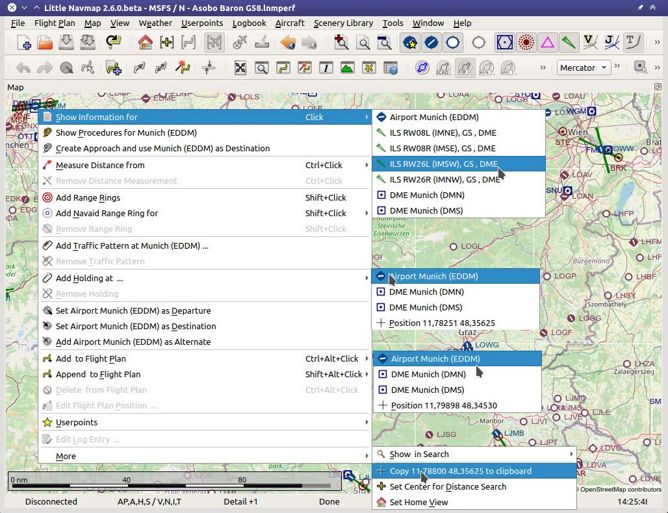Click the blue compass connect icon
The width and height of the screenshot is (668, 513).
(422, 68)
